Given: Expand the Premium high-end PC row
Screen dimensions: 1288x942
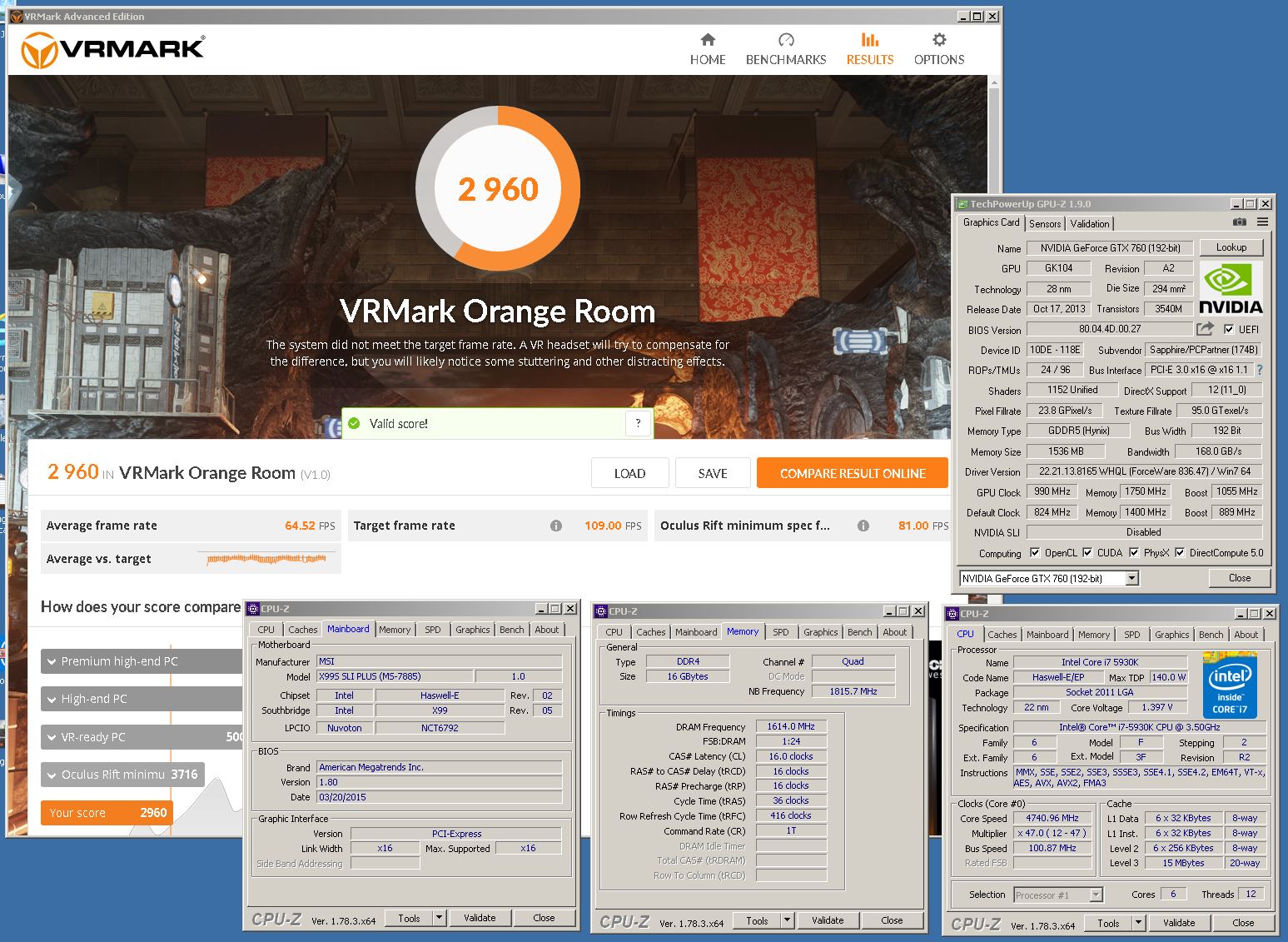Looking at the screenshot, I should 142,661.
